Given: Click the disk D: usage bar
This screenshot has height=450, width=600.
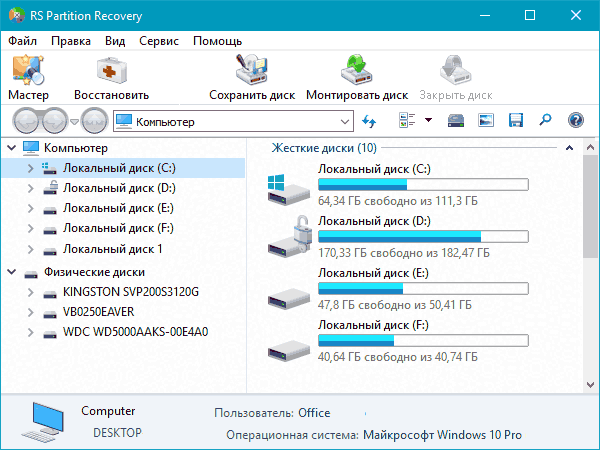Looking at the screenshot, I should point(423,236).
